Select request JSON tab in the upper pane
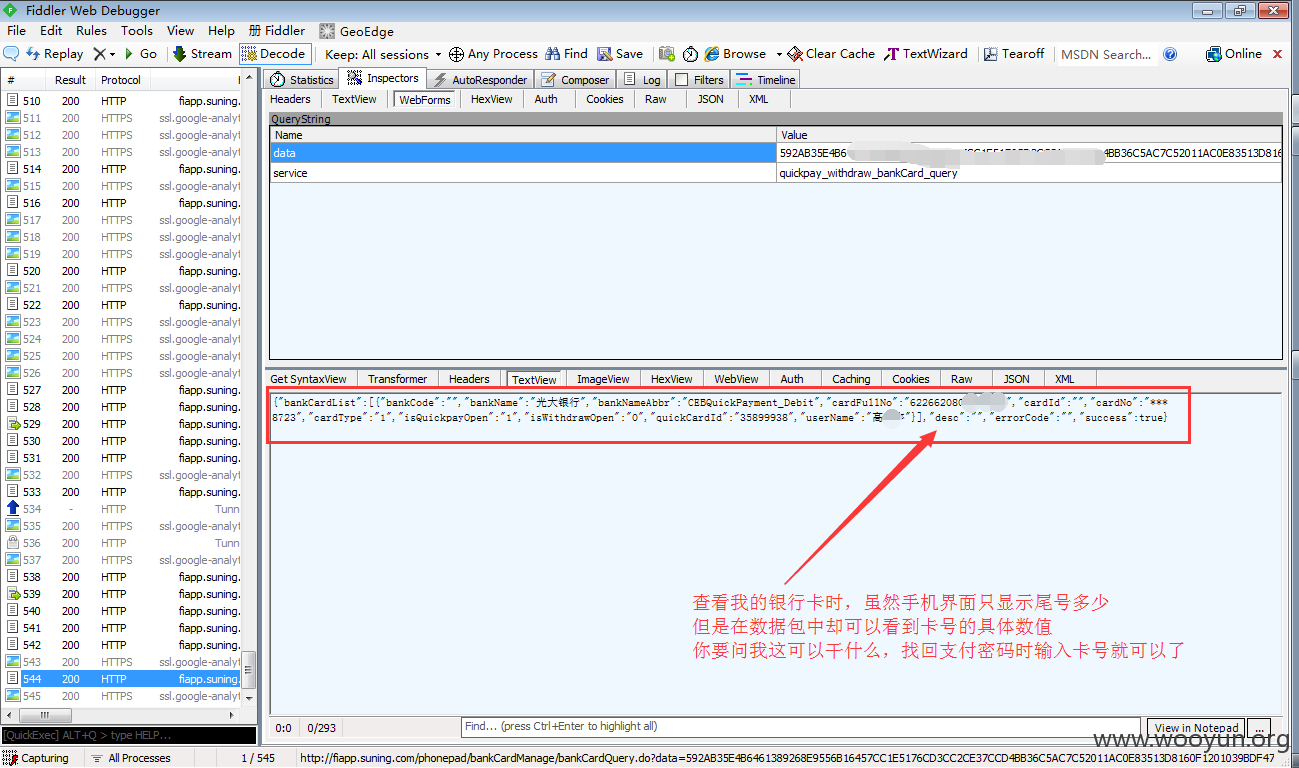Screen dimensions: 1299x768 [x=710, y=99]
